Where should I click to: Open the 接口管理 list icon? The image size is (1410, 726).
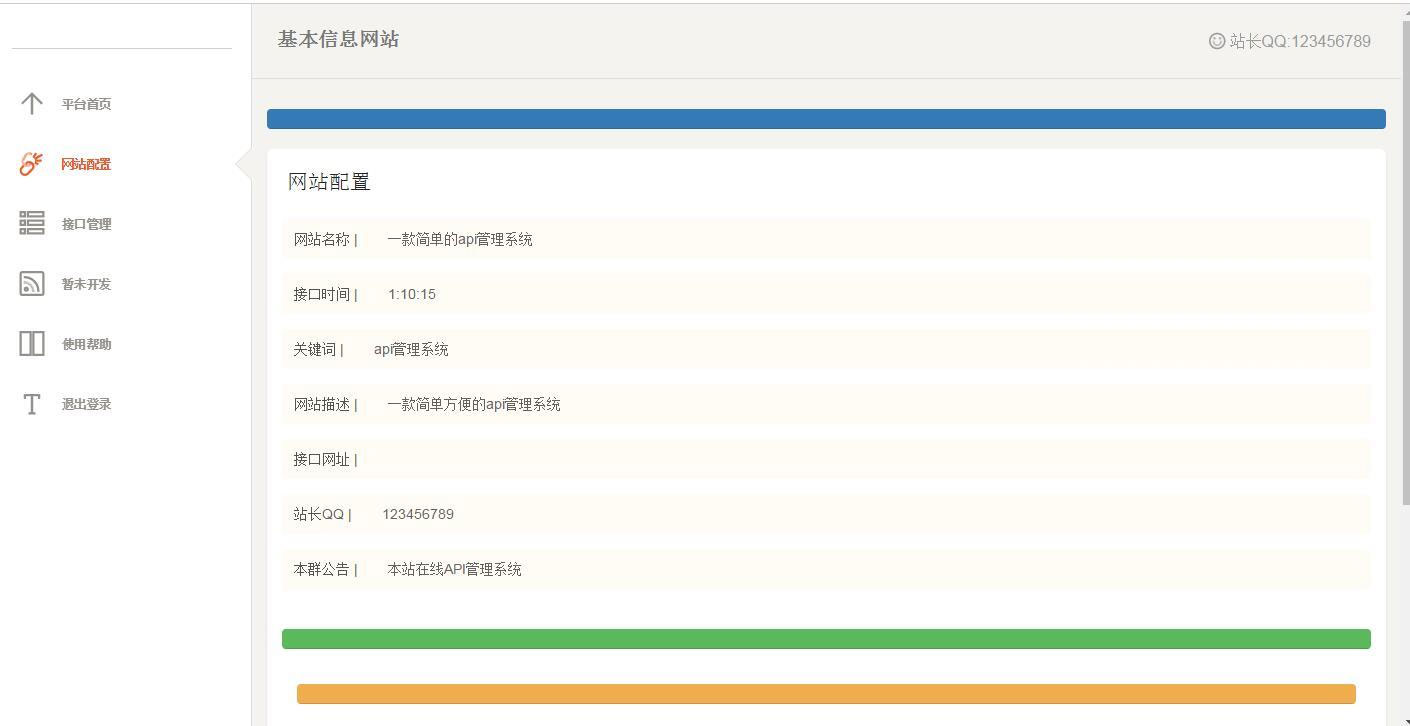pos(31,223)
